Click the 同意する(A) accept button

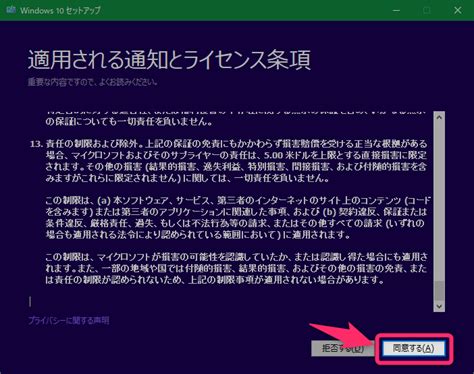[413, 349]
